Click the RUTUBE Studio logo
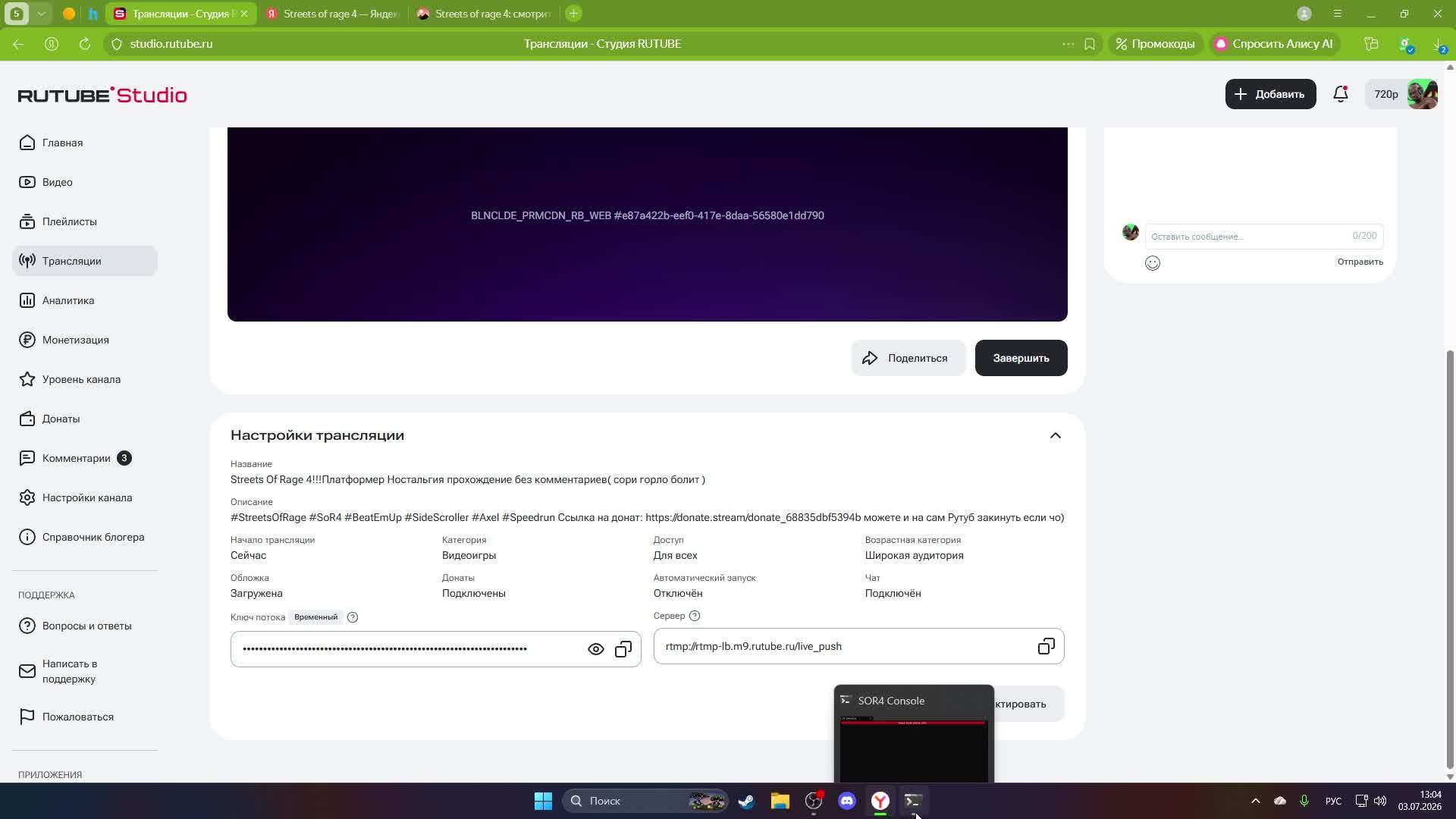 pyautogui.click(x=102, y=95)
